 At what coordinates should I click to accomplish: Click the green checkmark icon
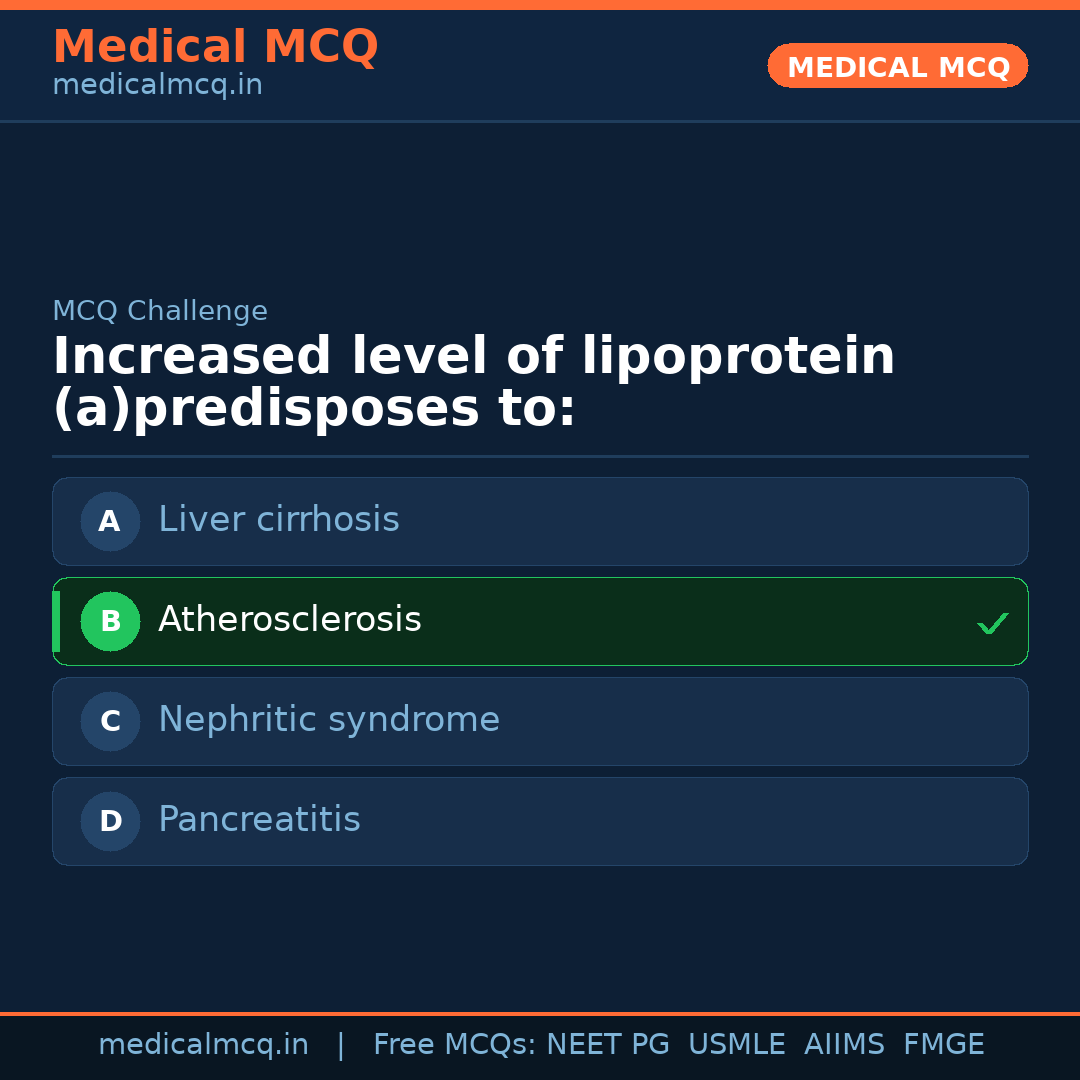(992, 624)
